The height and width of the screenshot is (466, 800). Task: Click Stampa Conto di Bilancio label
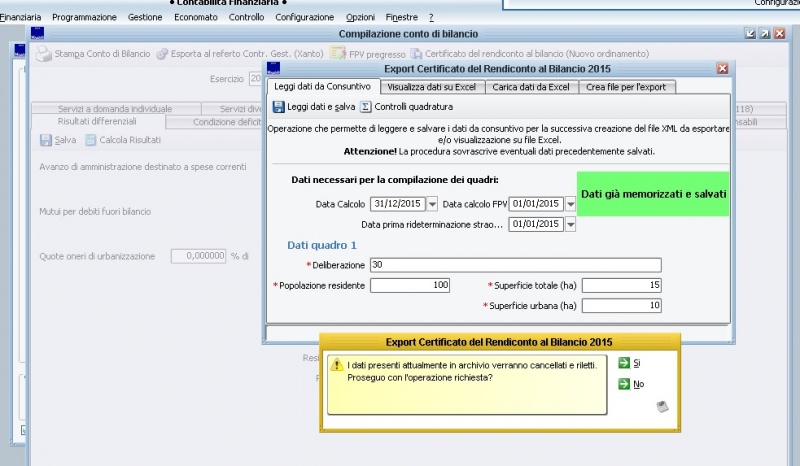pyautogui.click(x=103, y=54)
